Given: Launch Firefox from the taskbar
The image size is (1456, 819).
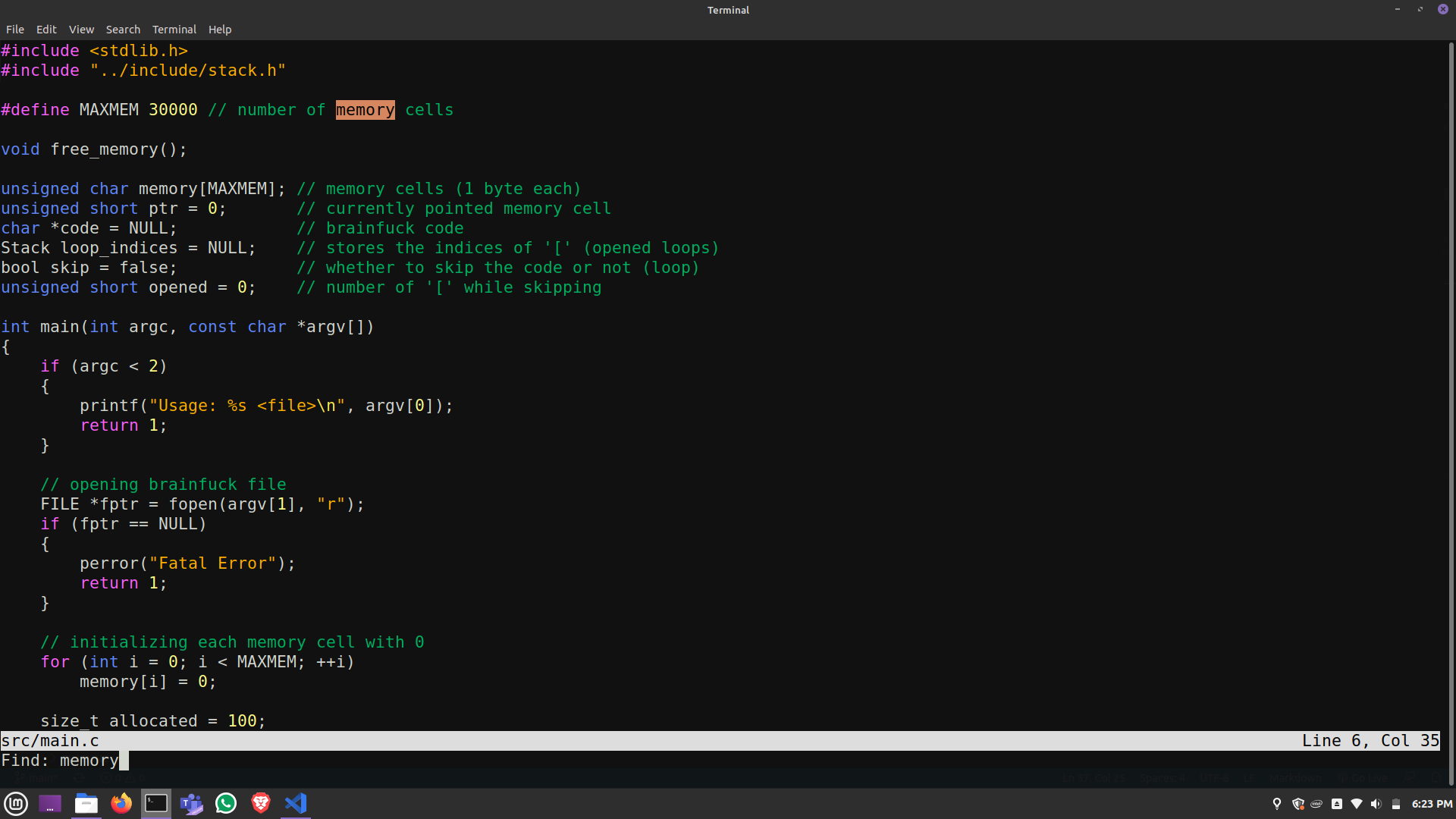Looking at the screenshot, I should [x=121, y=803].
